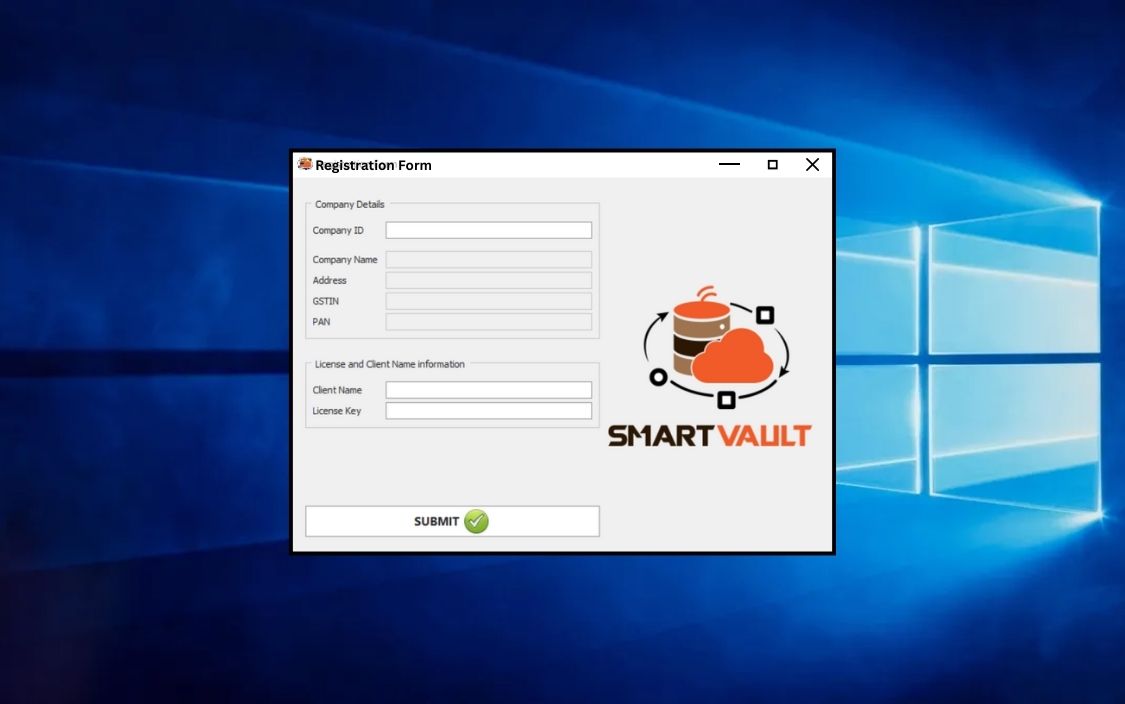Click the 'GSTIN' label text
The width and height of the screenshot is (1125, 704).
pyautogui.click(x=326, y=301)
